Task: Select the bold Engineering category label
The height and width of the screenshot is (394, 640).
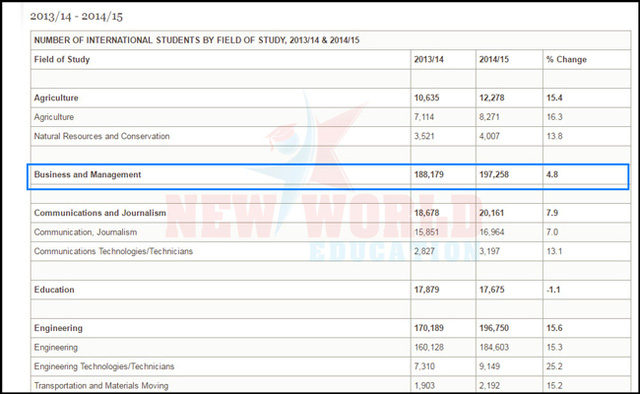Action: click(58, 328)
